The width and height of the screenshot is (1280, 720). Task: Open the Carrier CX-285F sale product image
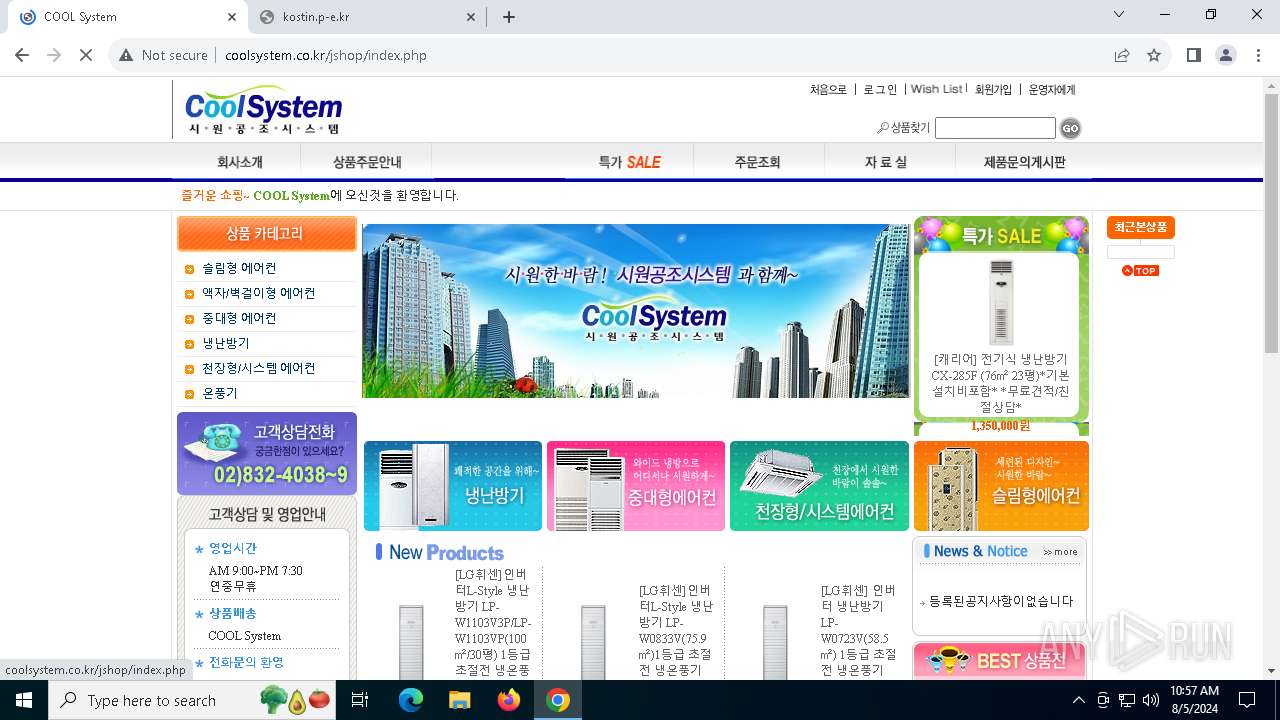click(x=1001, y=302)
